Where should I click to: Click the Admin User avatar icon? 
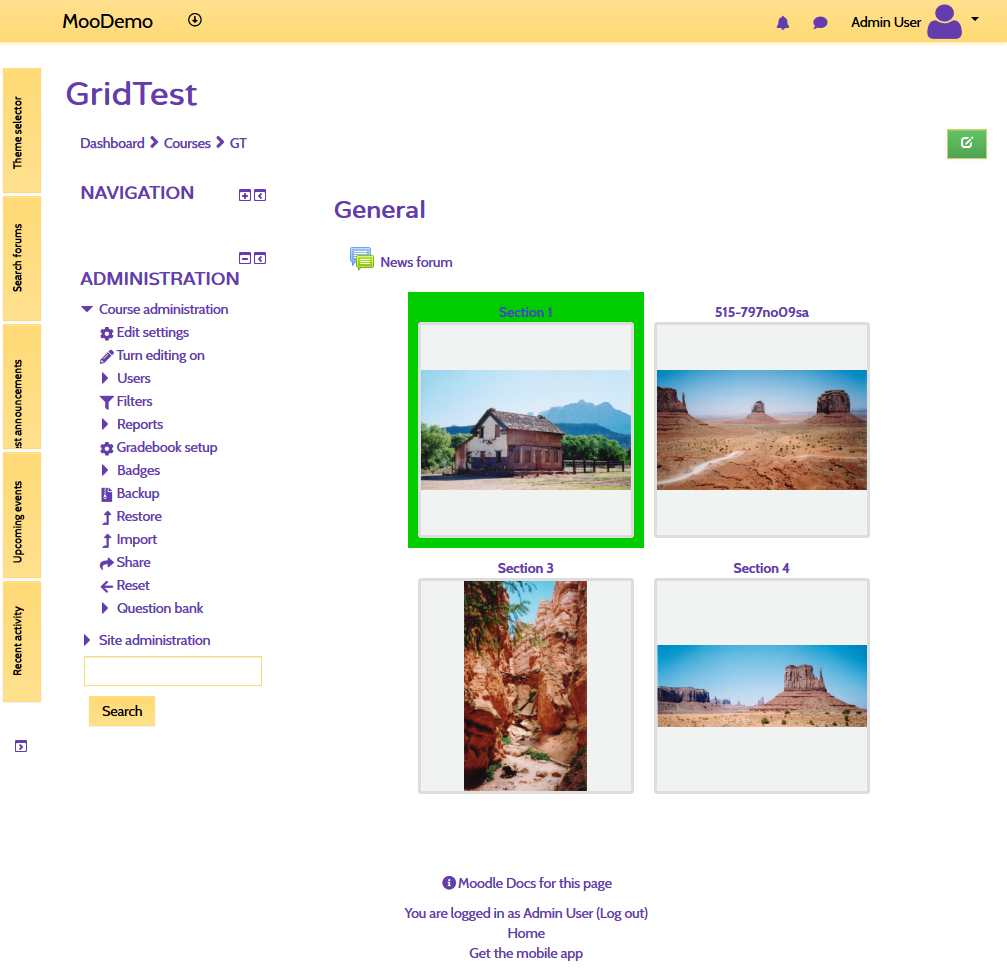pyautogui.click(x=944, y=22)
